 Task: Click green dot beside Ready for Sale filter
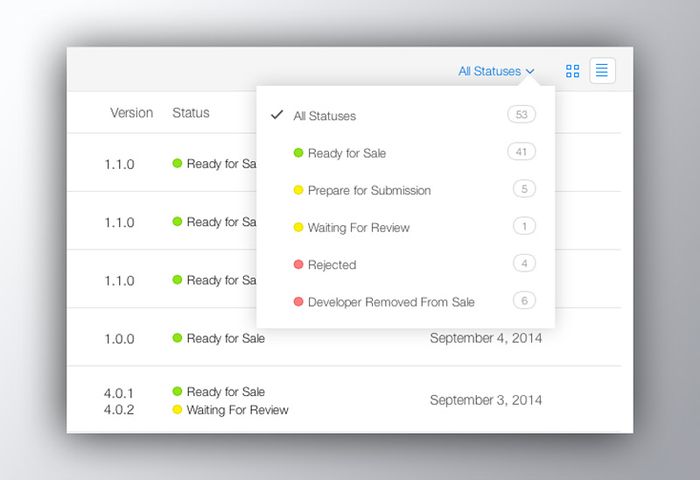(298, 153)
